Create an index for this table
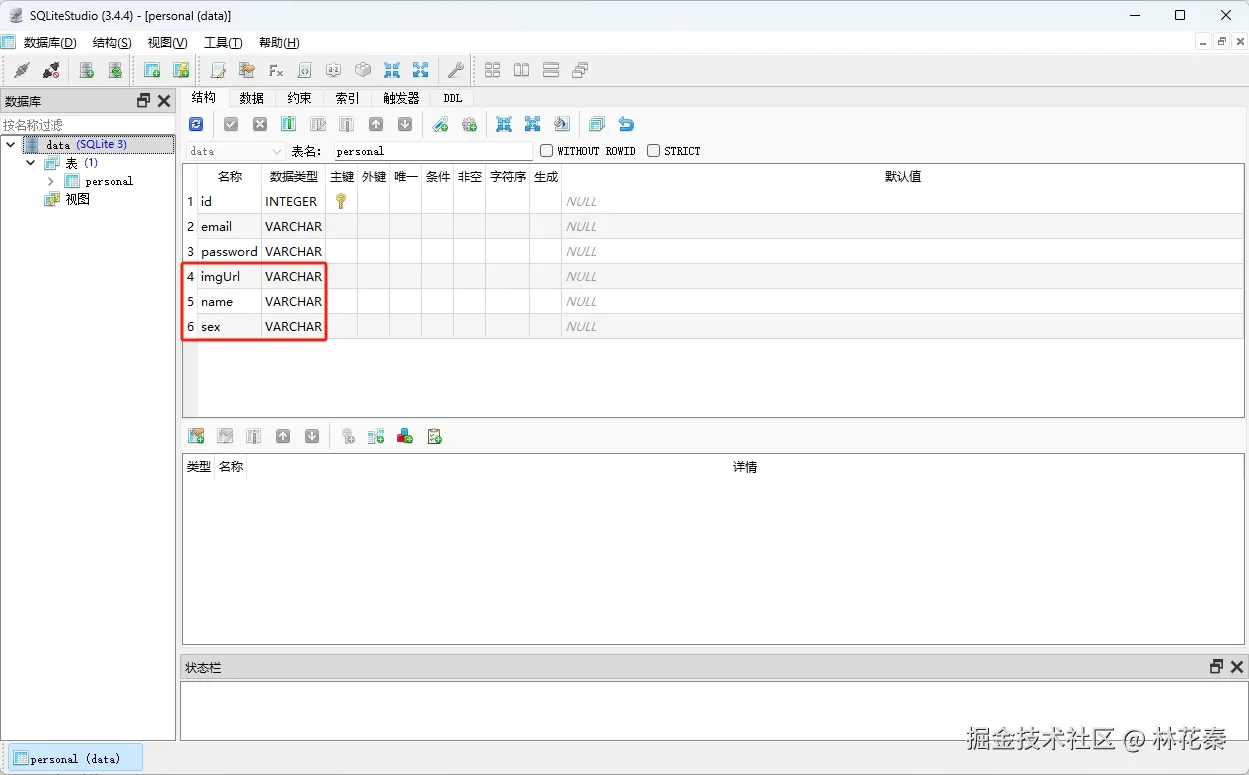This screenshot has height=775, width=1249. point(440,124)
